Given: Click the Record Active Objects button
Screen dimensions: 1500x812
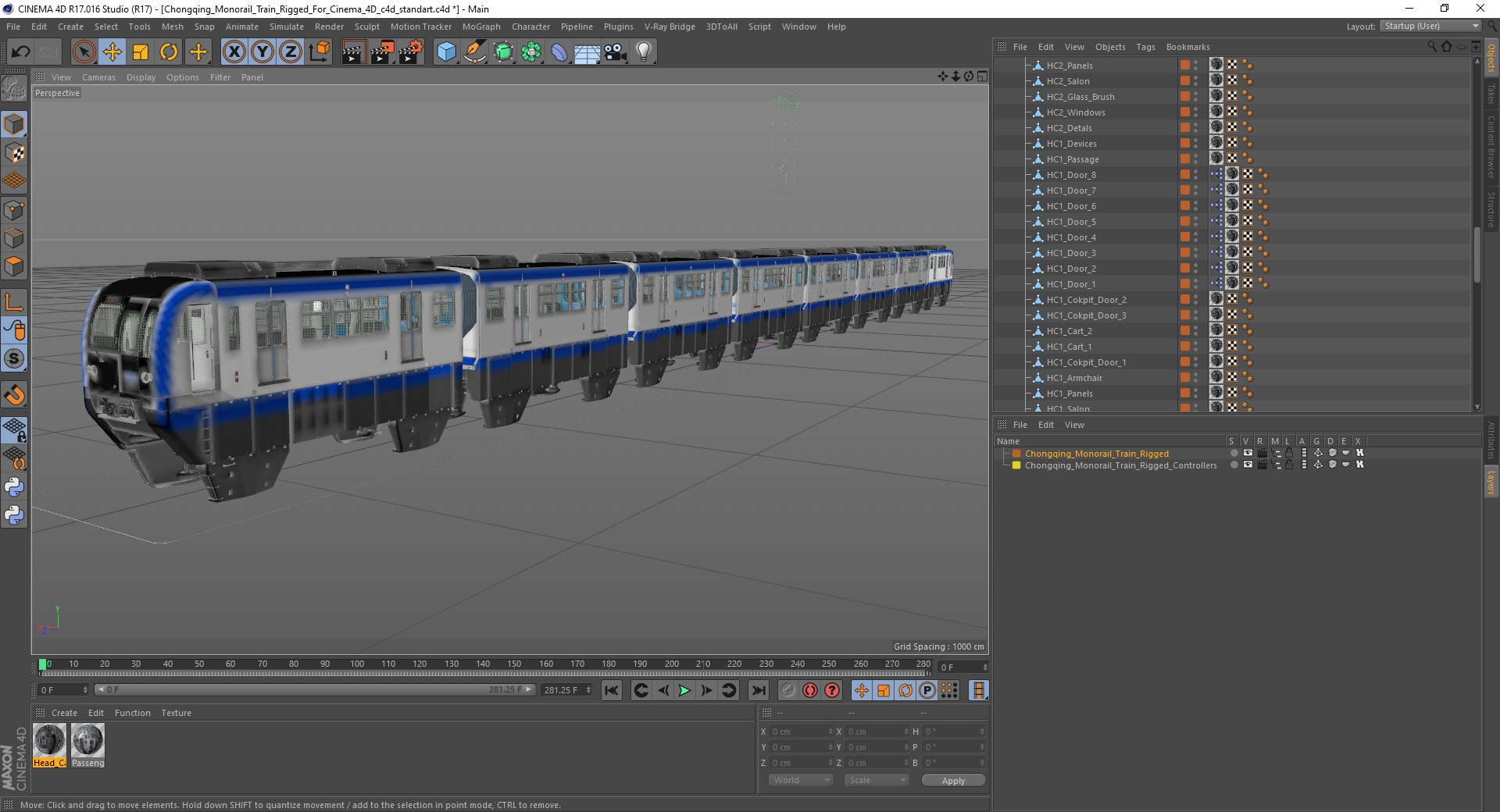Looking at the screenshot, I should (x=788, y=690).
